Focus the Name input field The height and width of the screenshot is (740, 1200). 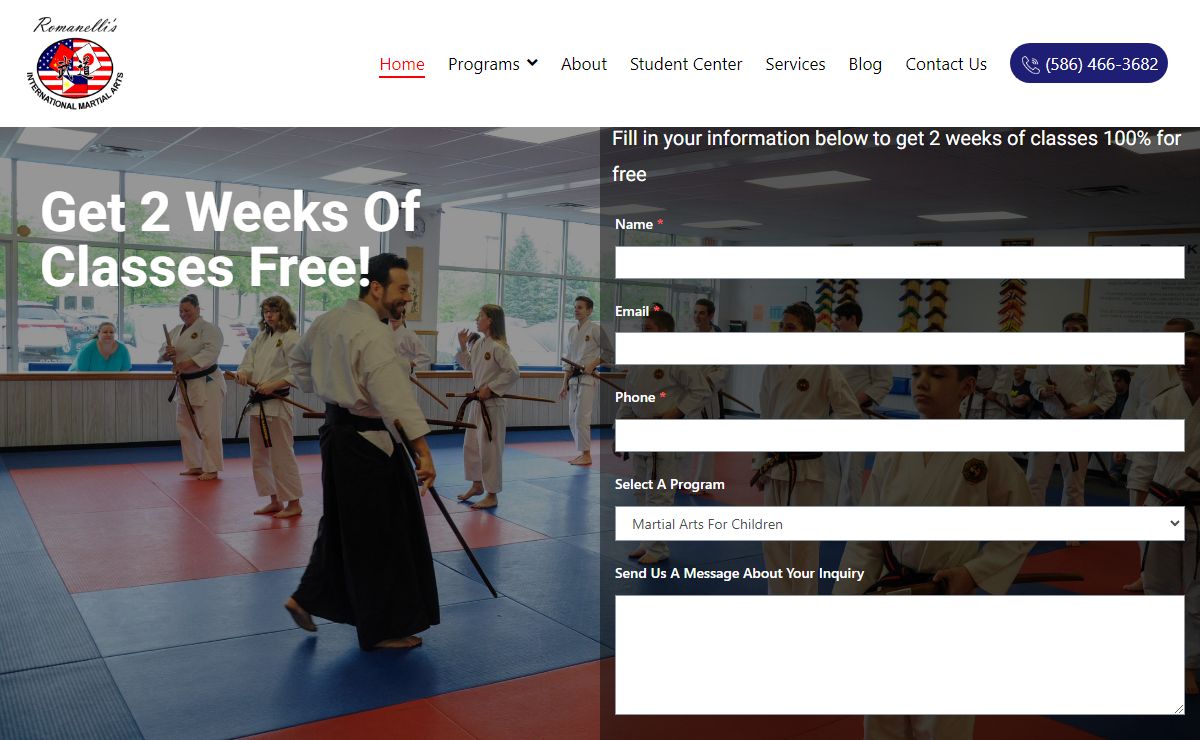click(x=900, y=263)
